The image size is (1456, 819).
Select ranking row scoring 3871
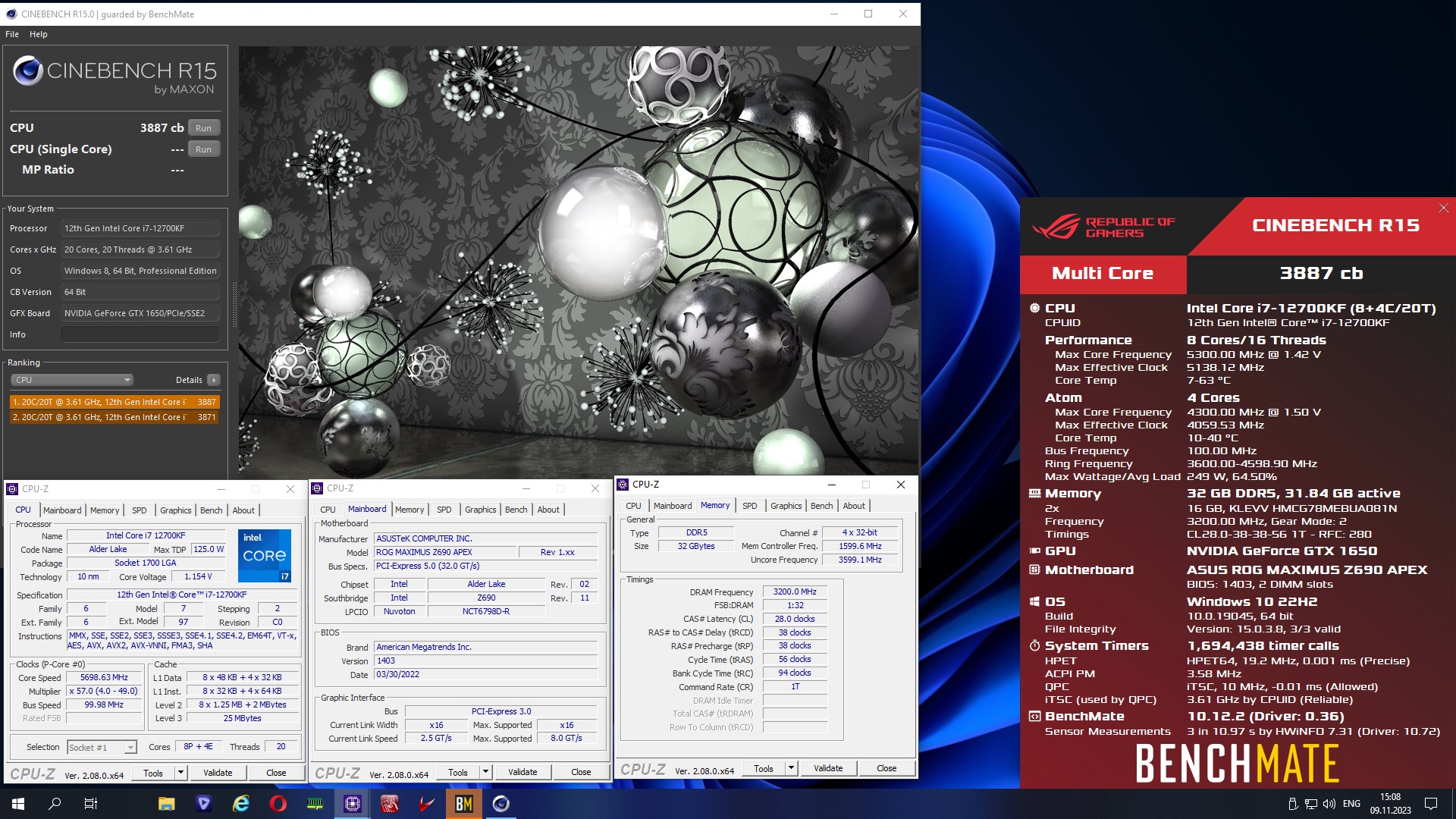pos(114,417)
